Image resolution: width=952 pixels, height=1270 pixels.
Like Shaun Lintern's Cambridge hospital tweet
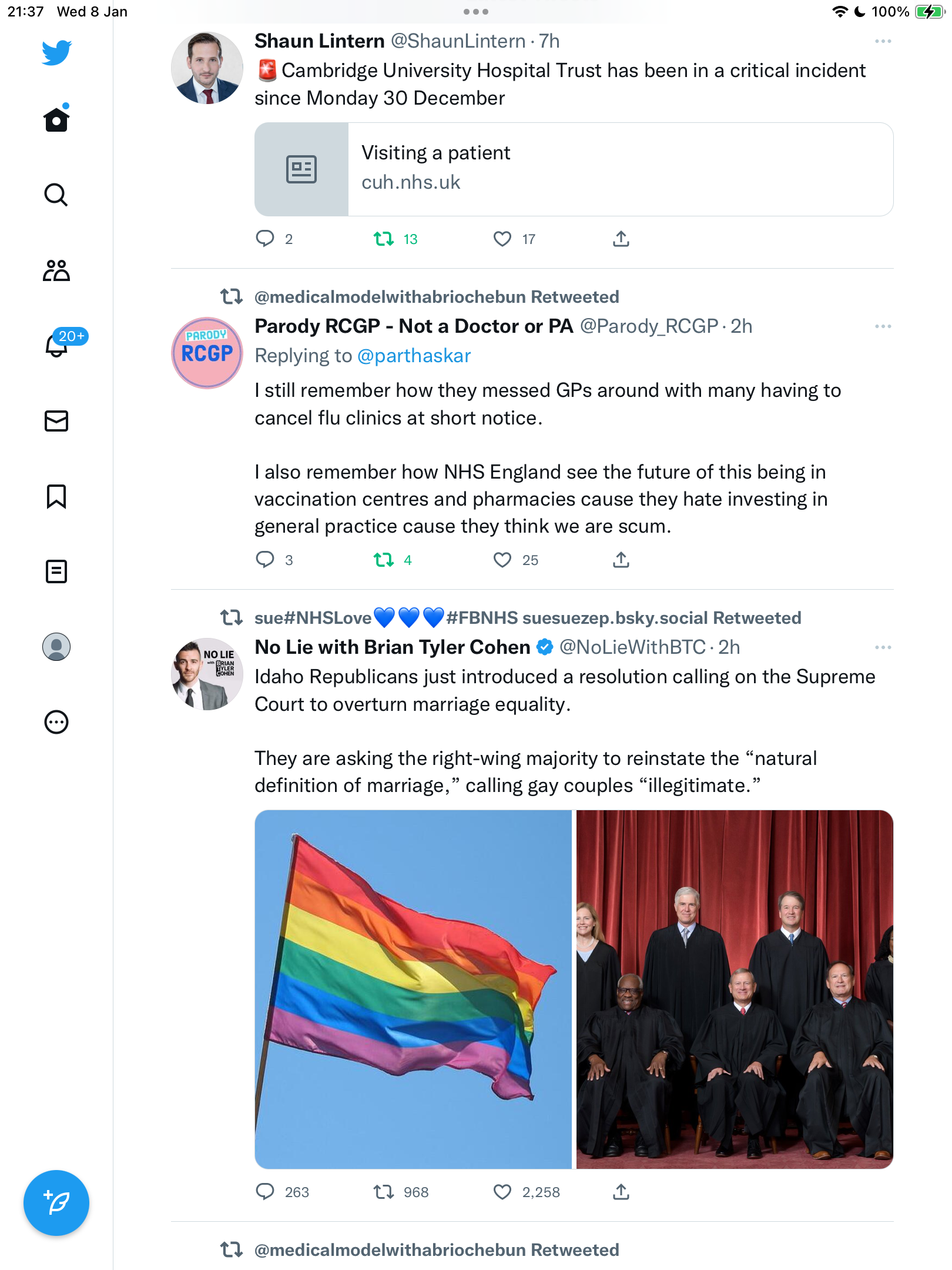point(502,239)
